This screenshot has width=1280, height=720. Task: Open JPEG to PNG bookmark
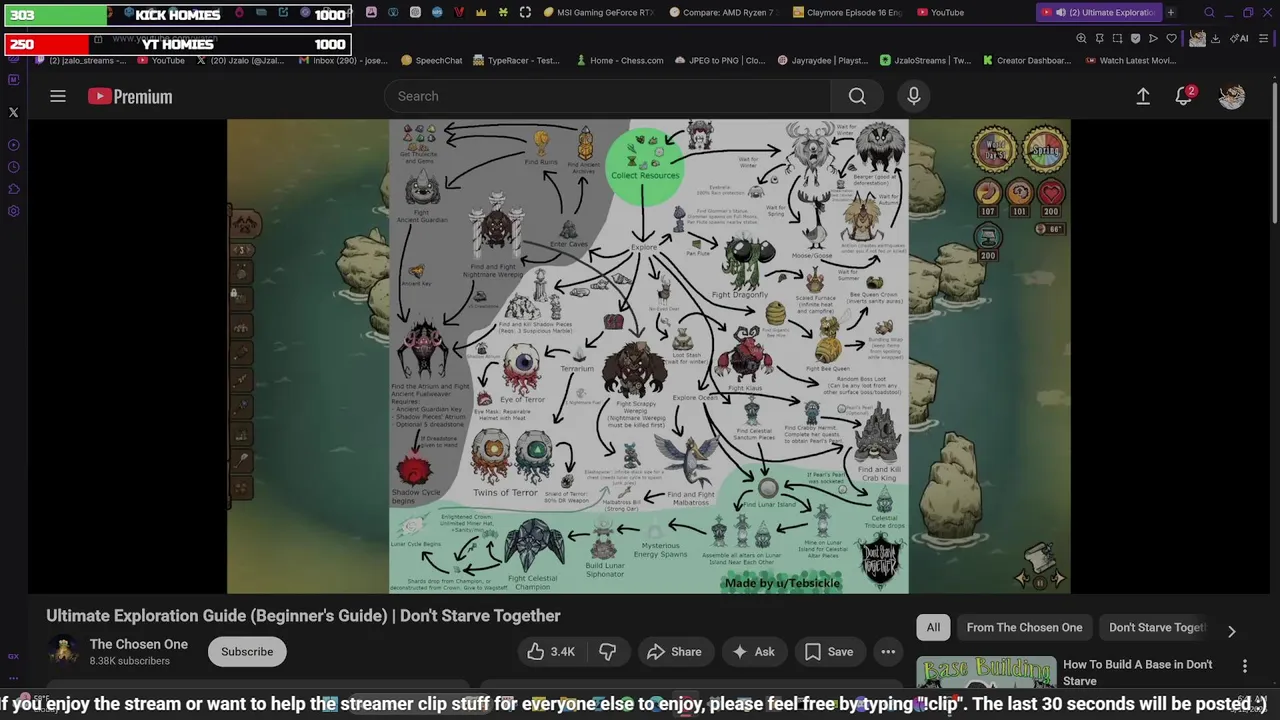pyautogui.click(x=720, y=60)
